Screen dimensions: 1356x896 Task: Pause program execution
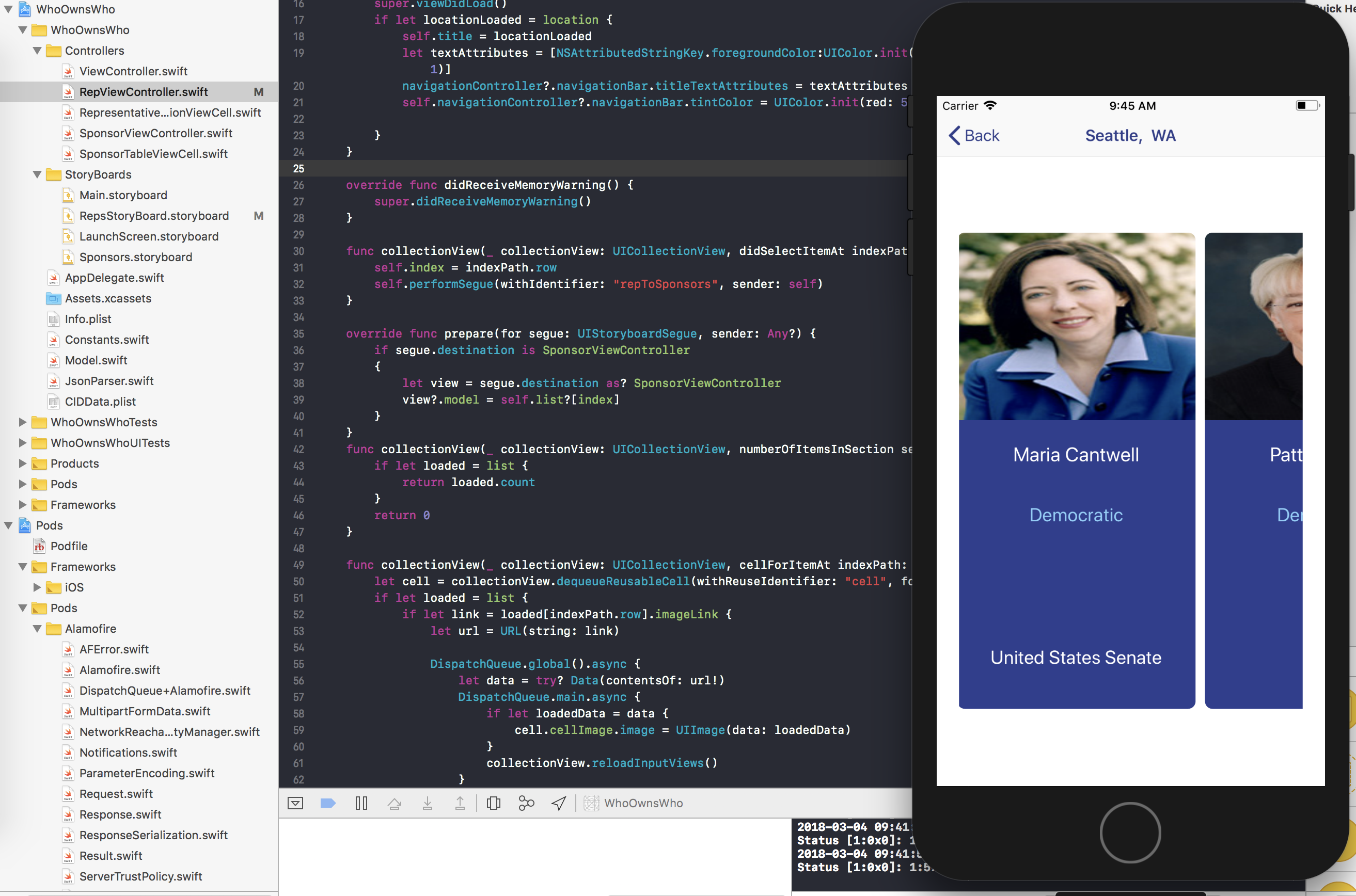coord(361,803)
